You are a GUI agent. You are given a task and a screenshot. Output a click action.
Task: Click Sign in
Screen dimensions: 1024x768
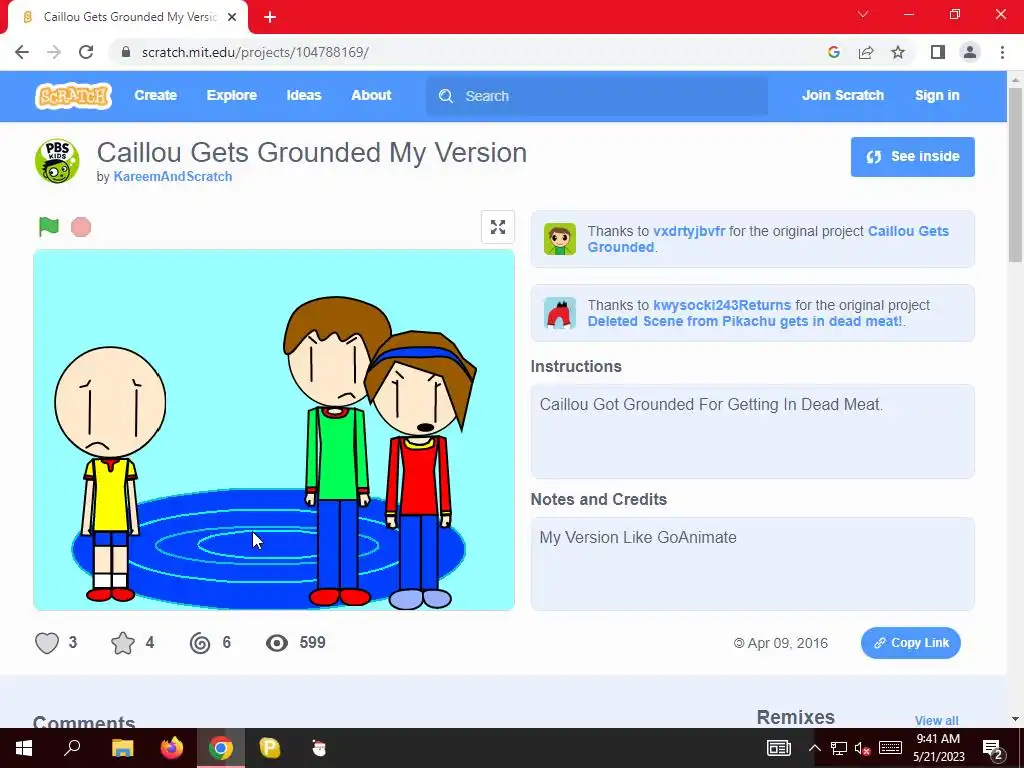(937, 95)
